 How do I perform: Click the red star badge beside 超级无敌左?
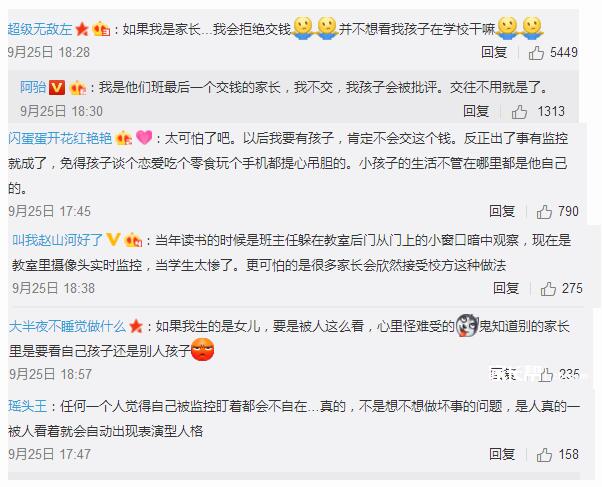tap(82, 29)
